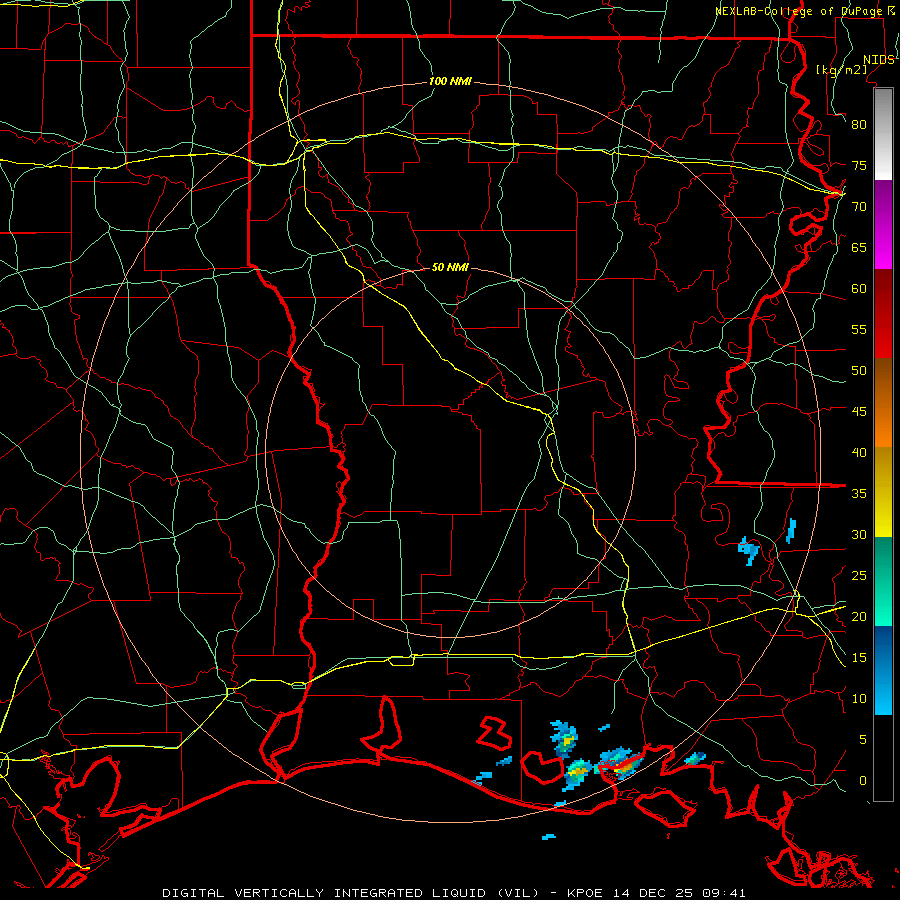Pick the black bottom segment of the color bar

[883, 758]
